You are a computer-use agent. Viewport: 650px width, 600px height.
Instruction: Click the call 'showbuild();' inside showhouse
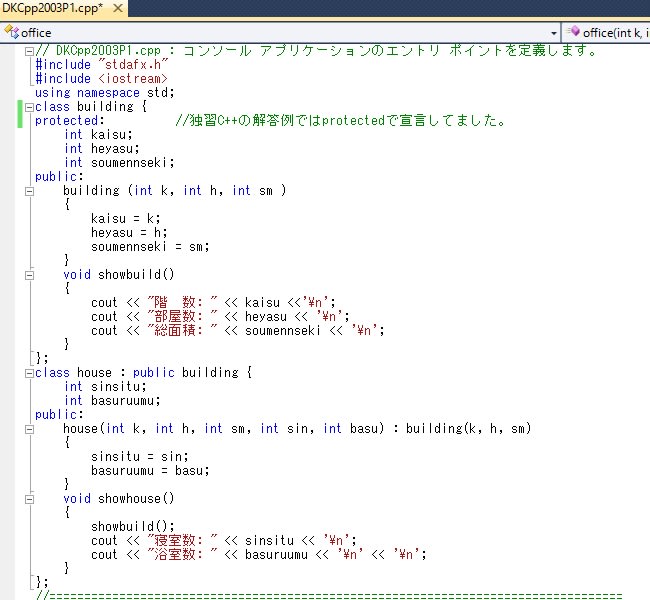coord(133,527)
